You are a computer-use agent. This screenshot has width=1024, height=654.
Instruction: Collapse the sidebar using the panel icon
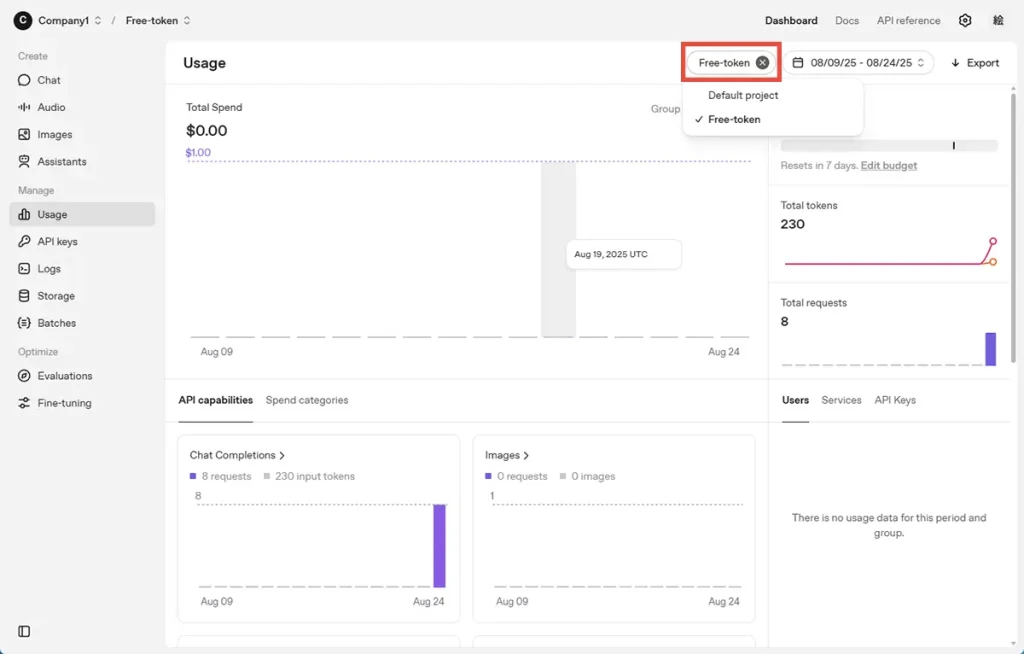pyautogui.click(x=24, y=631)
